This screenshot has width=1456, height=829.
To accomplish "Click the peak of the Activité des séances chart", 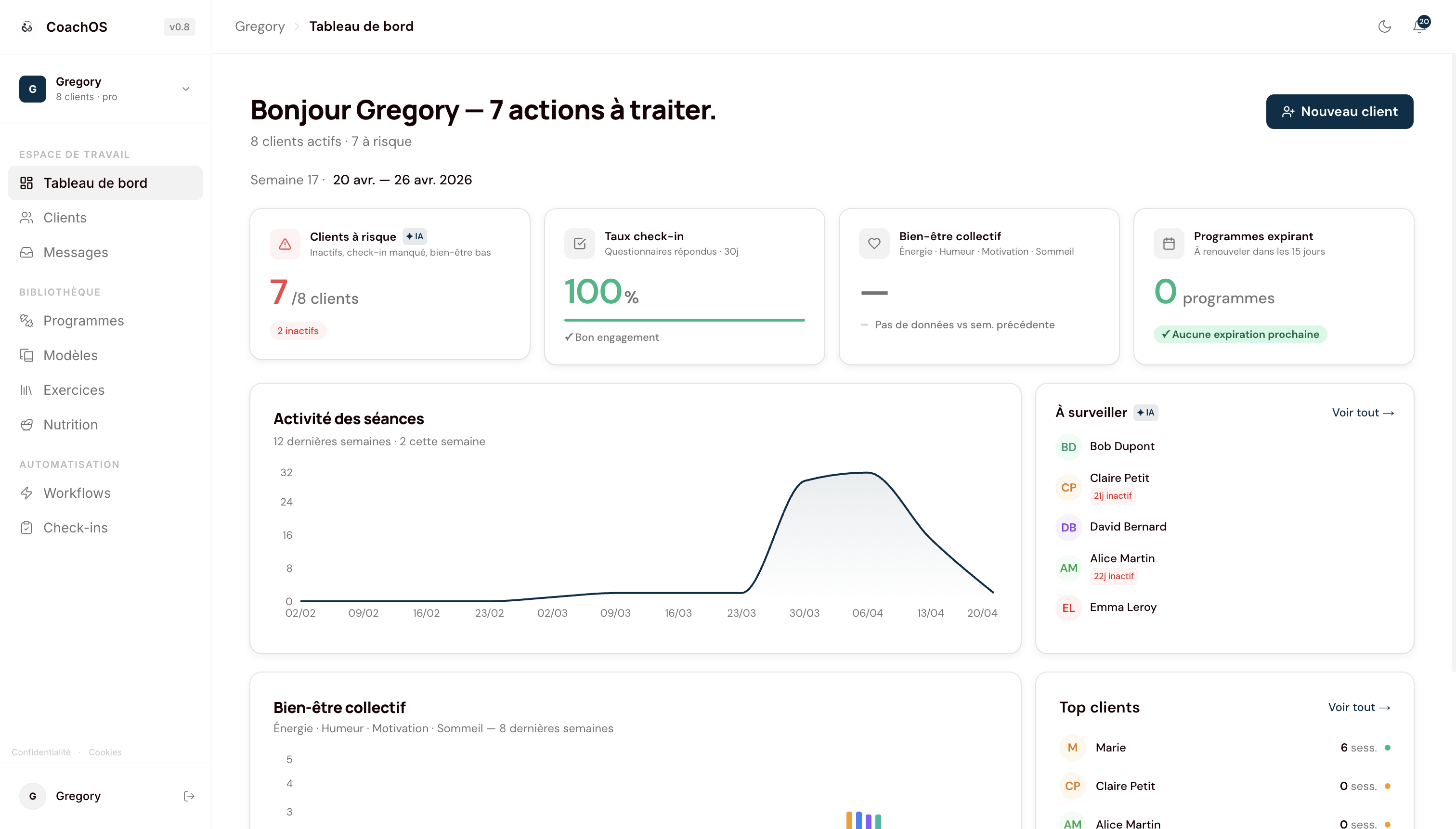I will click(866, 473).
